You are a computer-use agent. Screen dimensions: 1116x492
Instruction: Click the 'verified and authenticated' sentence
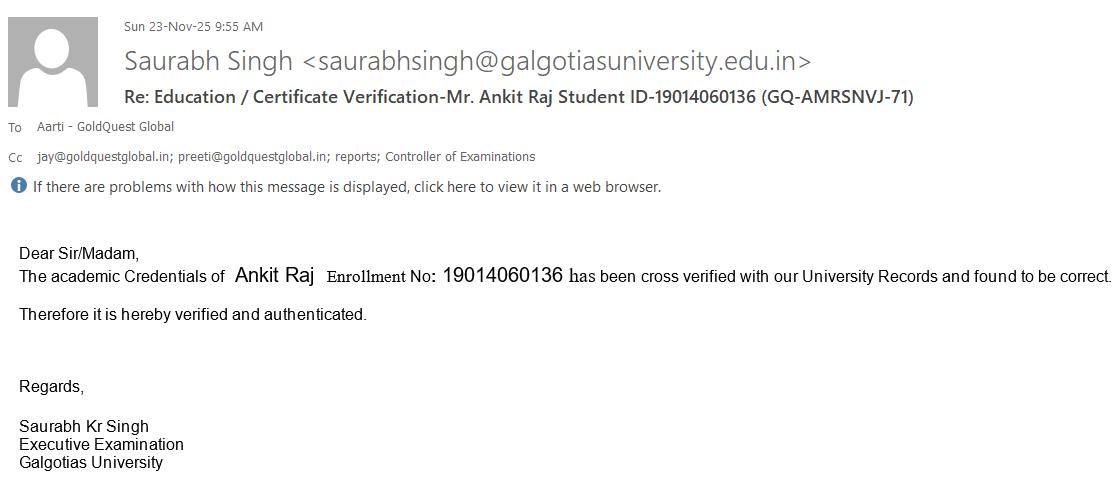coord(193,315)
